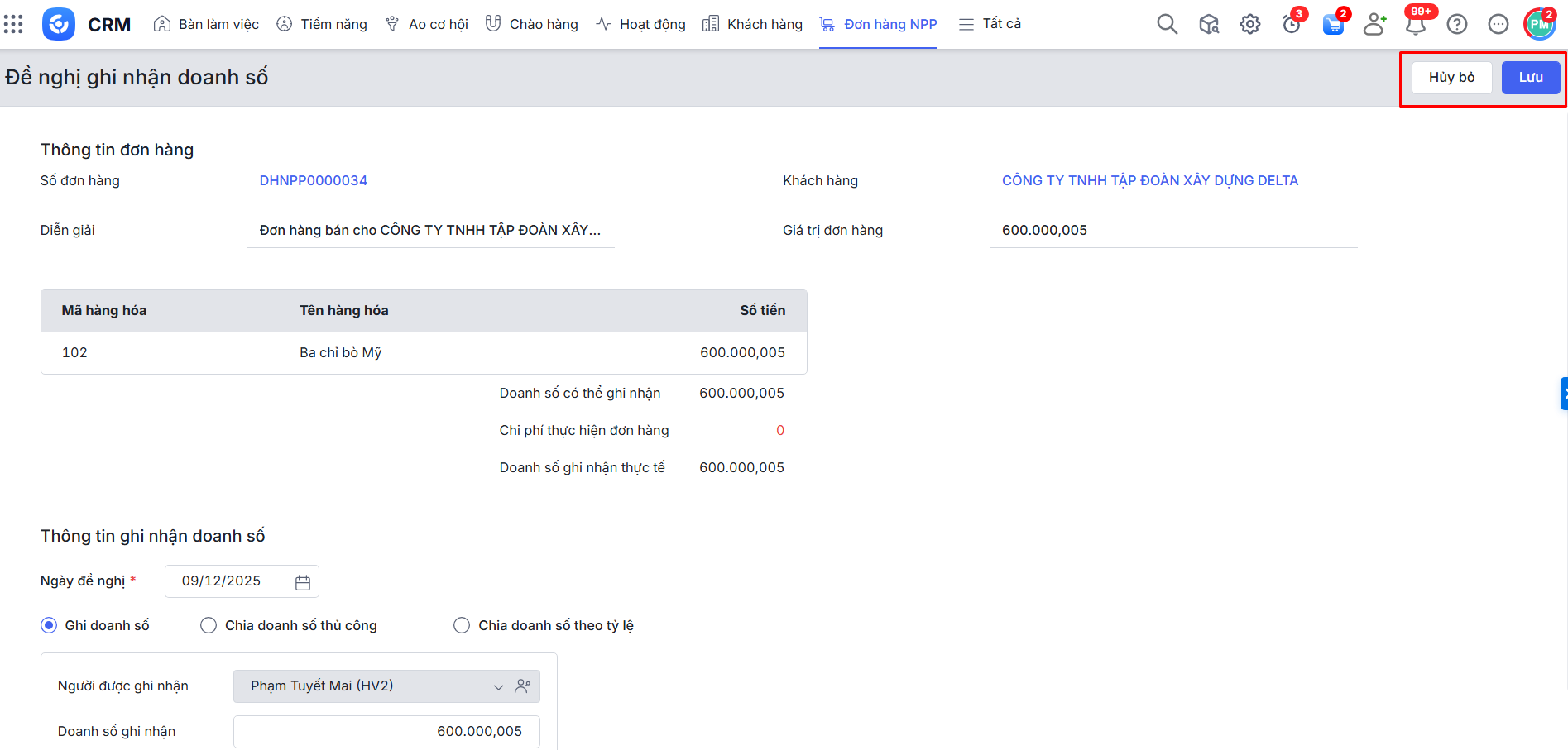Screen dimensions: 1568x755
Task: Click the help question mark icon
Action: pyautogui.click(x=1457, y=24)
